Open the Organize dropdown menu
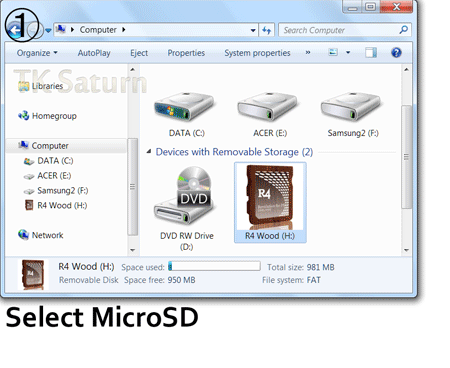 click(37, 53)
